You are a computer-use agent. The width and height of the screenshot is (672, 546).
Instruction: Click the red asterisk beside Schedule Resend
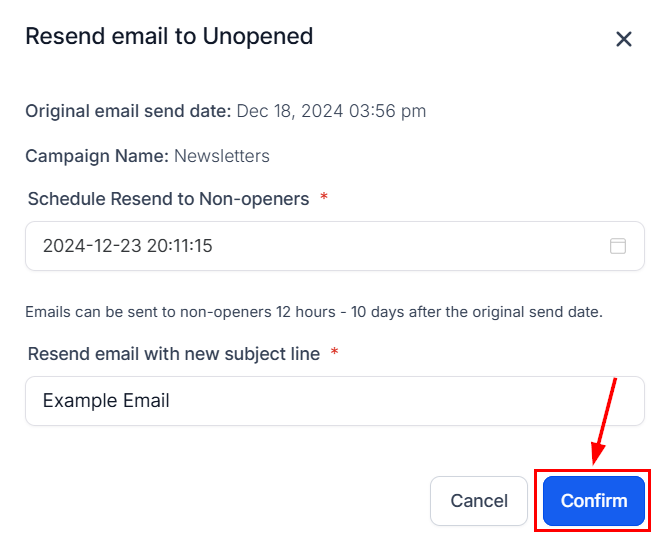[324, 199]
